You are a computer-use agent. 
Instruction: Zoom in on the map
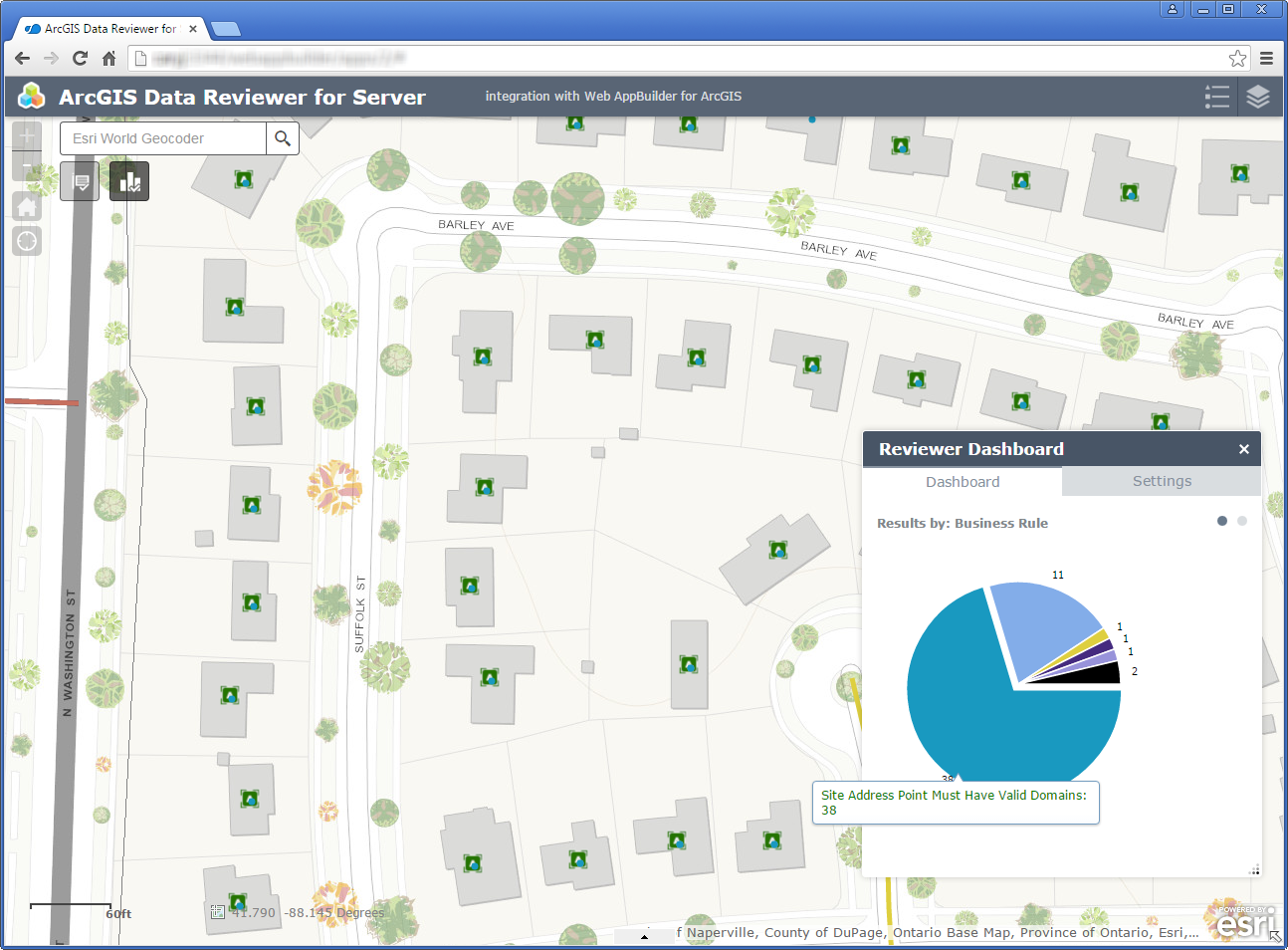coord(27,134)
